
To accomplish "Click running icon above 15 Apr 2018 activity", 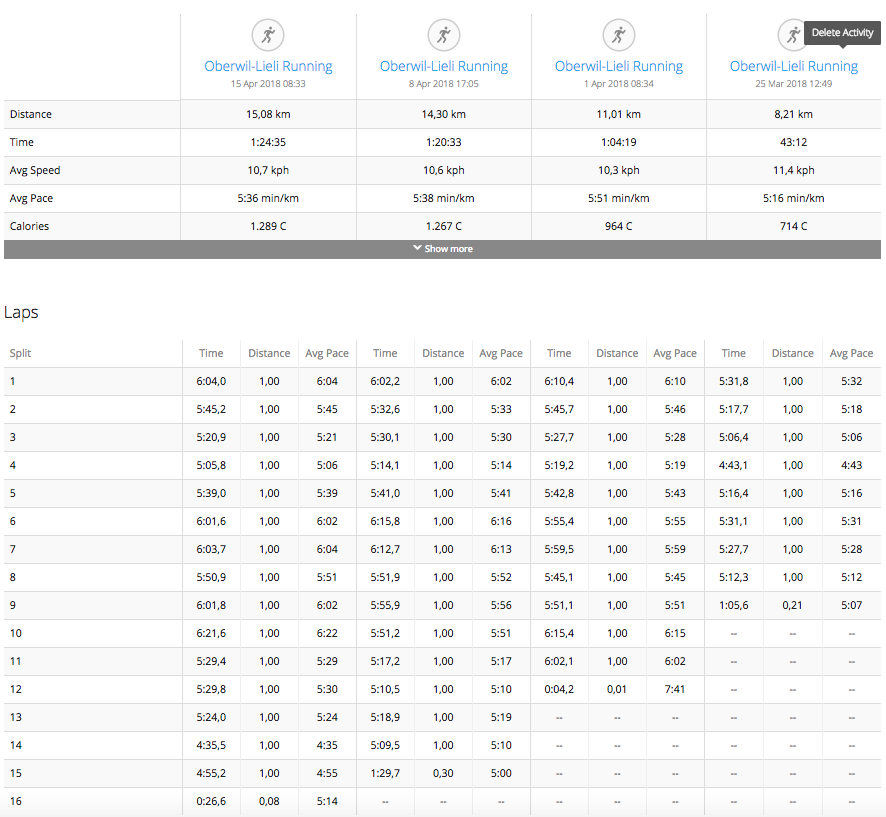I will (268, 35).
